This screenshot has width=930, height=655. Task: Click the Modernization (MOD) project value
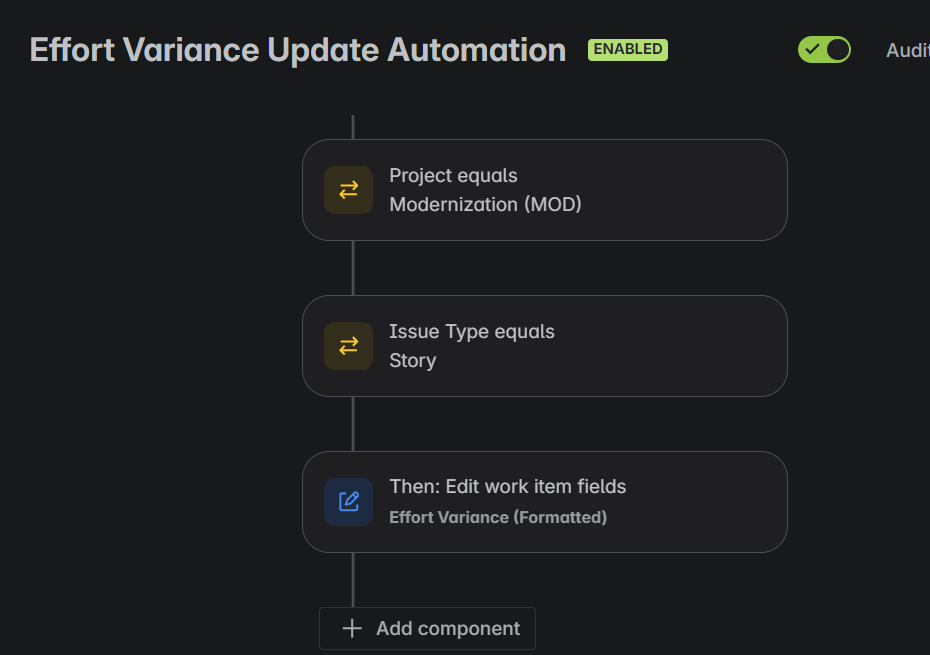tap(485, 205)
